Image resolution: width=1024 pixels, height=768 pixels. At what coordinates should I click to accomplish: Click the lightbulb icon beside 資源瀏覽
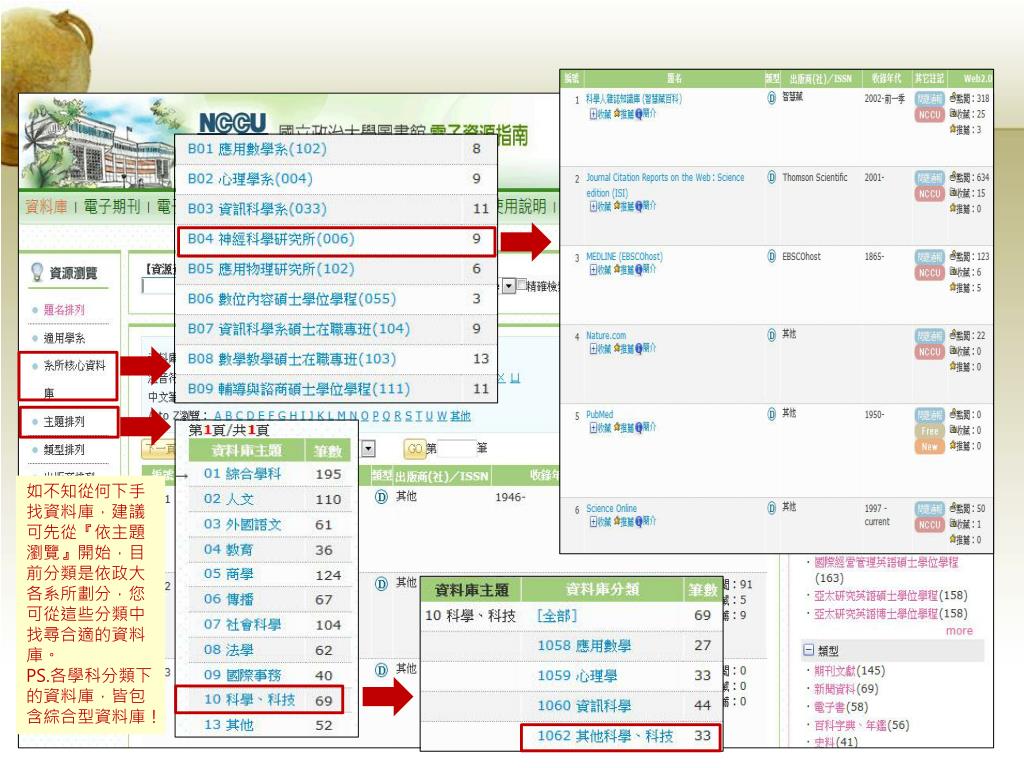click(x=37, y=271)
